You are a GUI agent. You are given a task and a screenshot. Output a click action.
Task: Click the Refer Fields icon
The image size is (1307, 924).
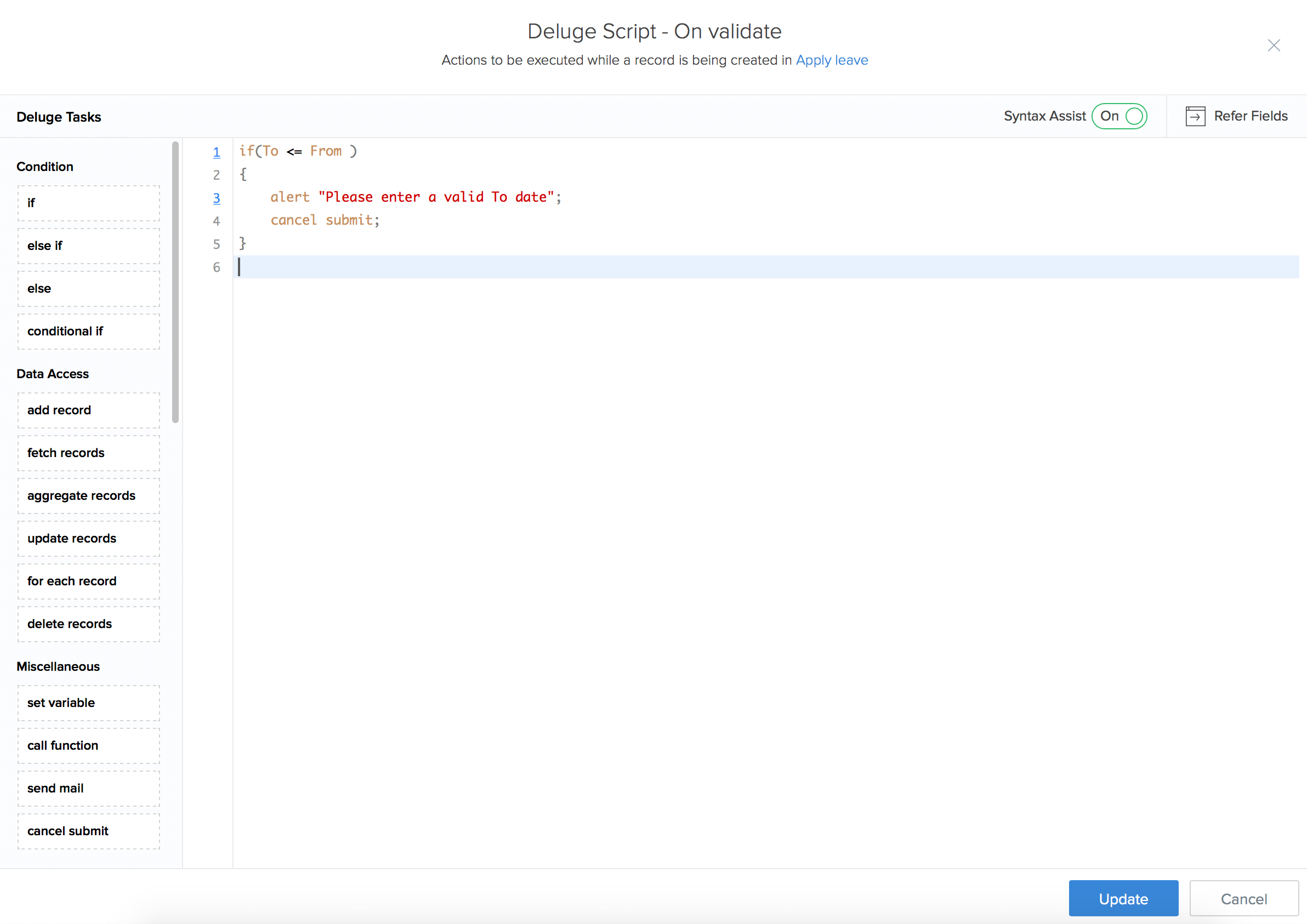point(1195,116)
